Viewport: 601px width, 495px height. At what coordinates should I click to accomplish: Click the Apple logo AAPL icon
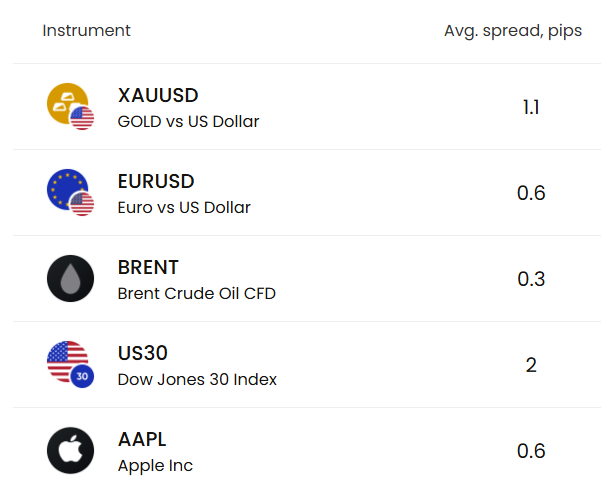[71, 451]
